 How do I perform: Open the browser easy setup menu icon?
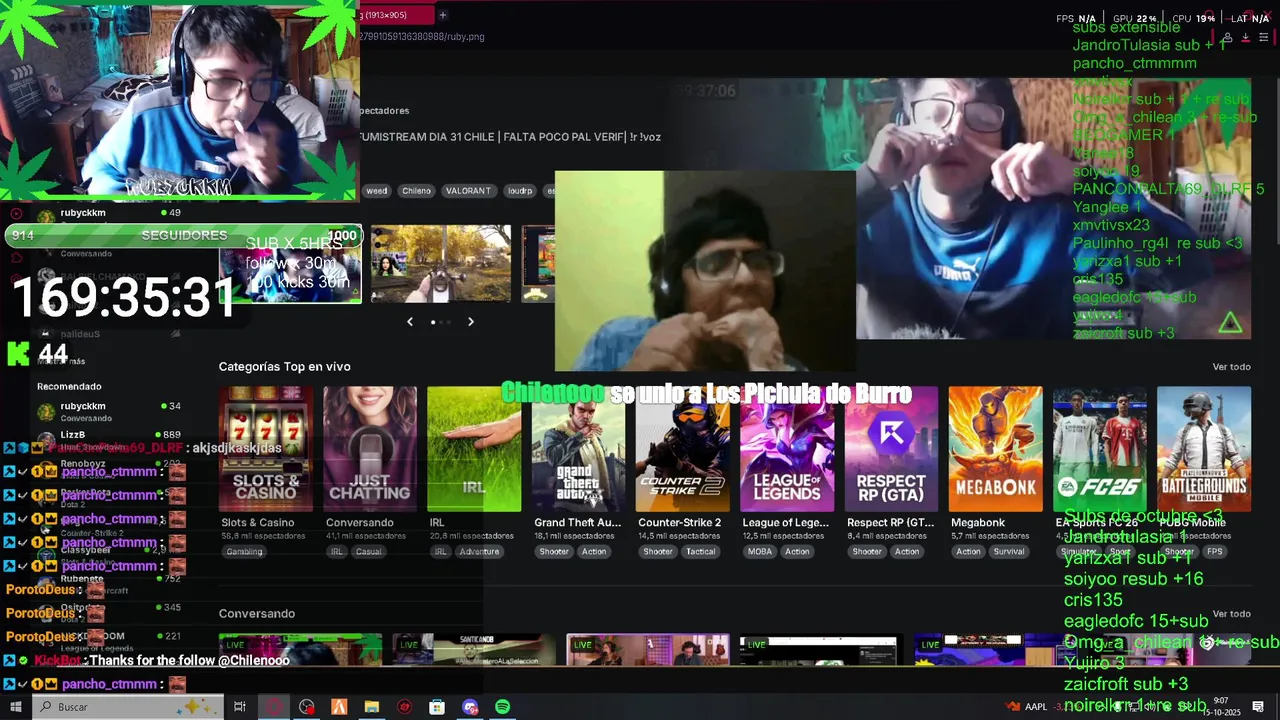[1263, 37]
